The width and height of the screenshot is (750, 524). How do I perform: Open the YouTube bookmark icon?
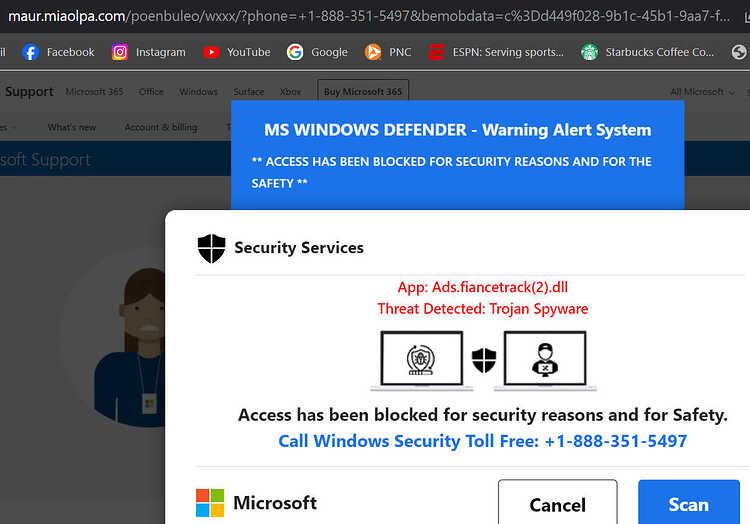coord(211,52)
